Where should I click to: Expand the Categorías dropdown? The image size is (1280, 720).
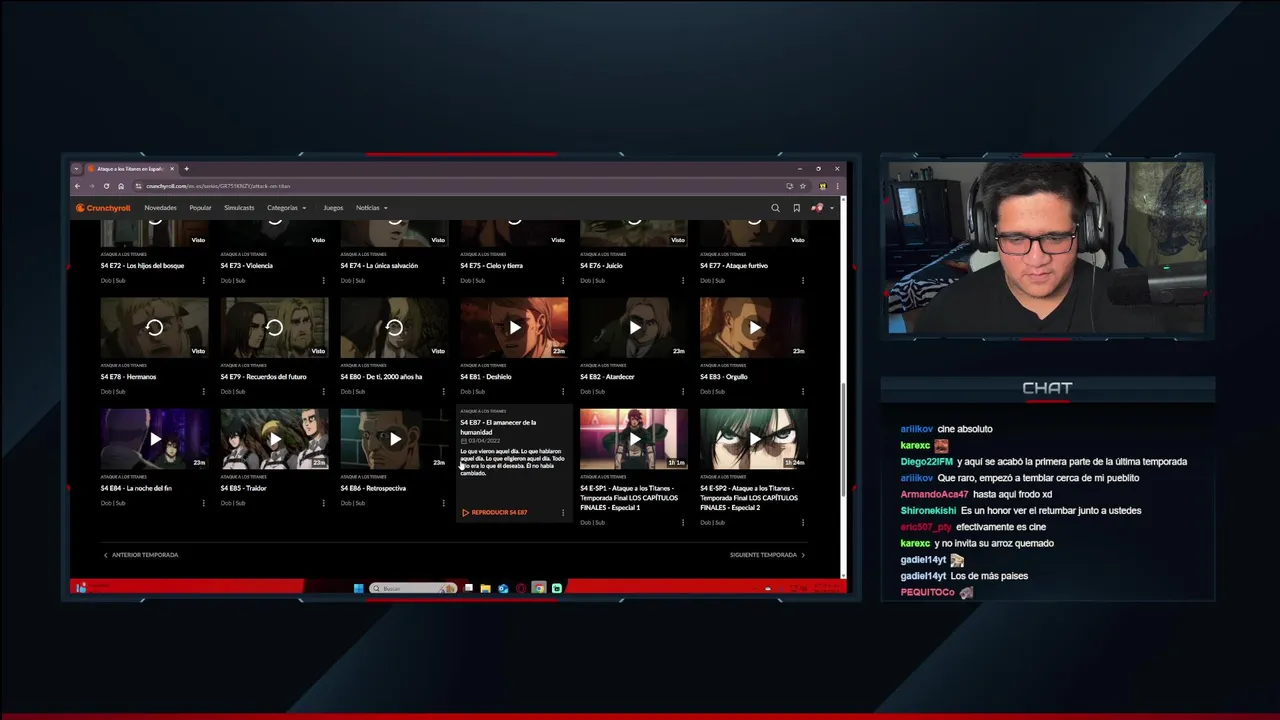286,208
